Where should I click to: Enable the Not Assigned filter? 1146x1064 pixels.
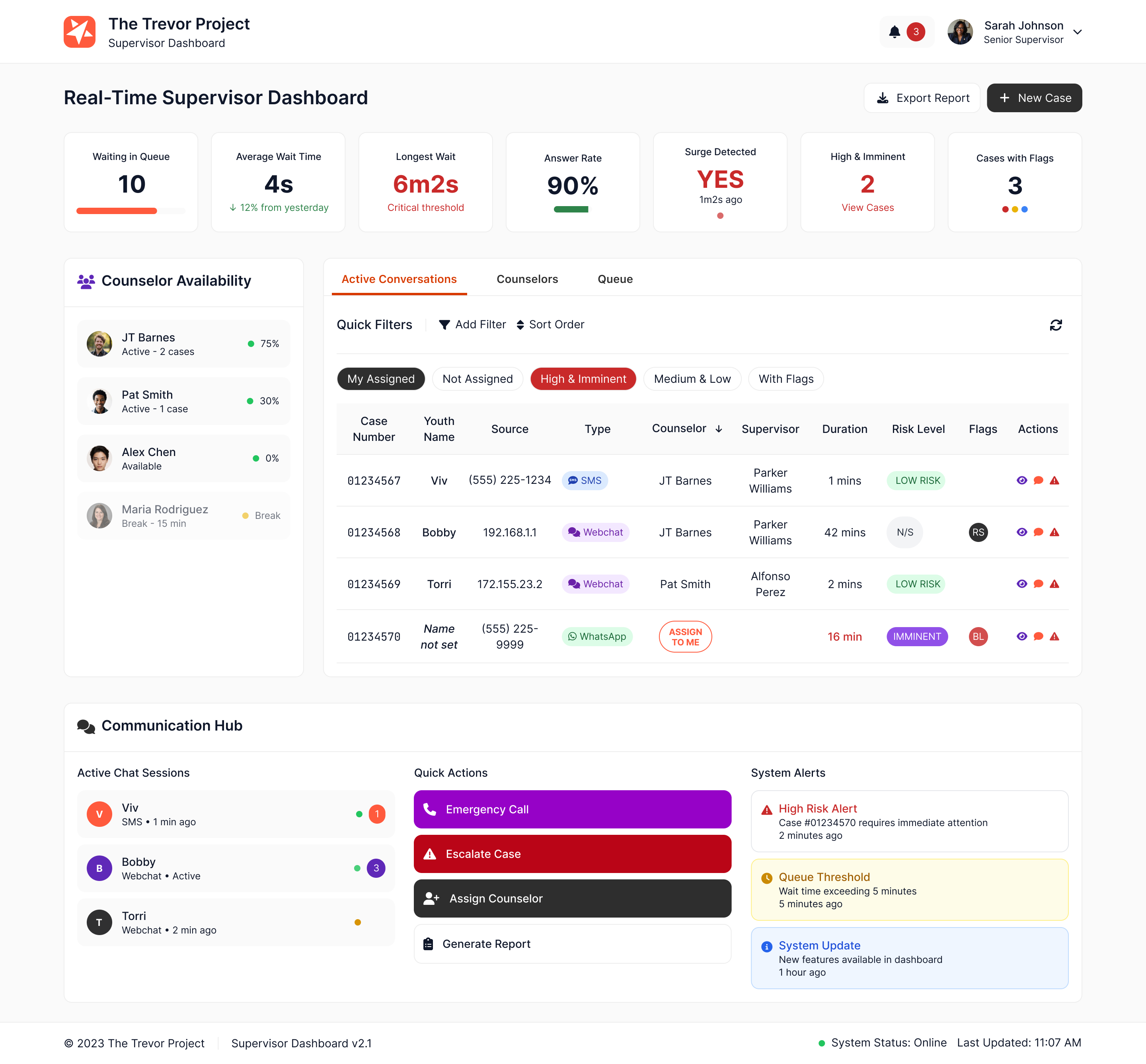(x=477, y=379)
